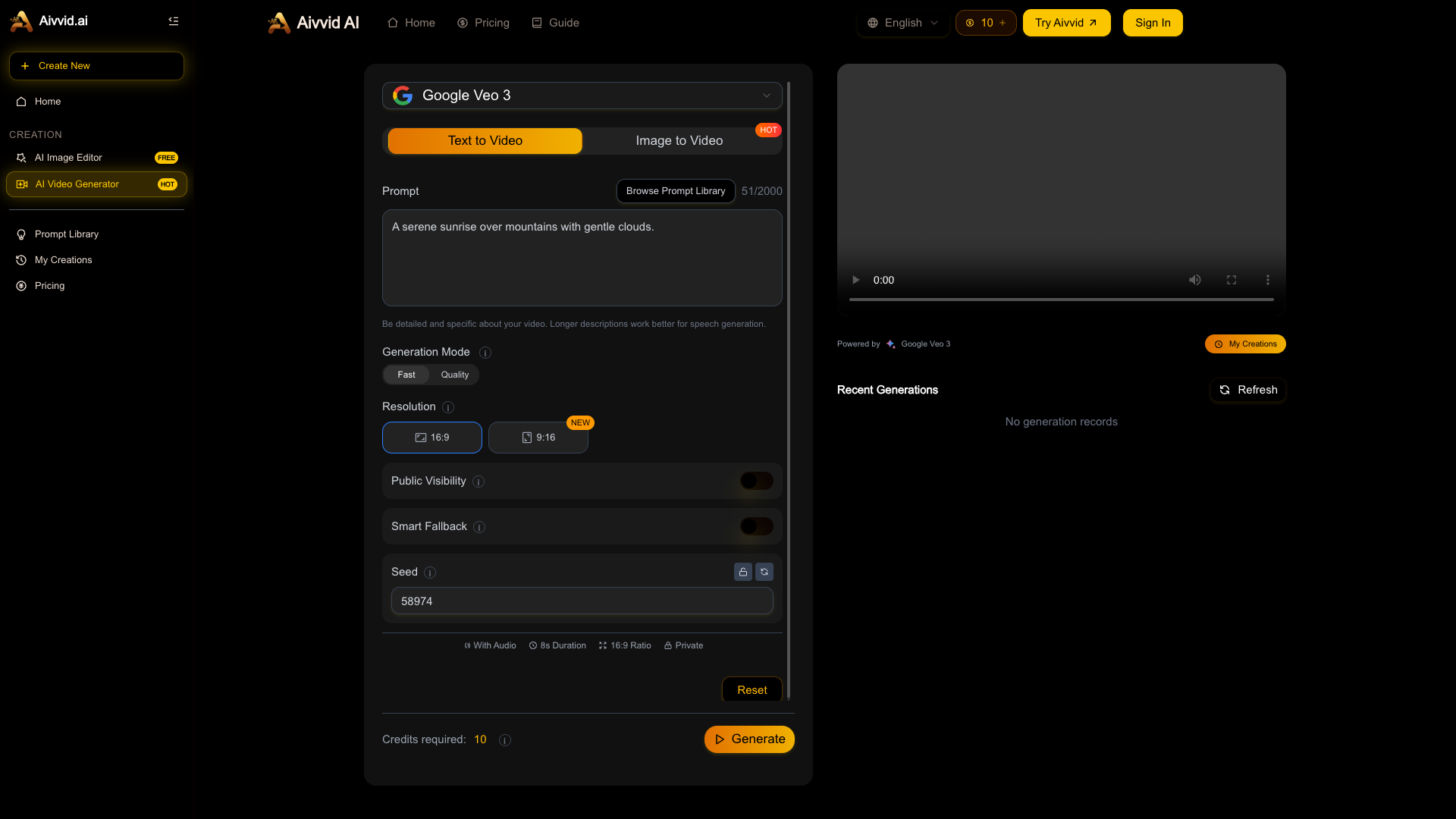Click the Aivvid.ai sidebar logo

[x=49, y=21]
